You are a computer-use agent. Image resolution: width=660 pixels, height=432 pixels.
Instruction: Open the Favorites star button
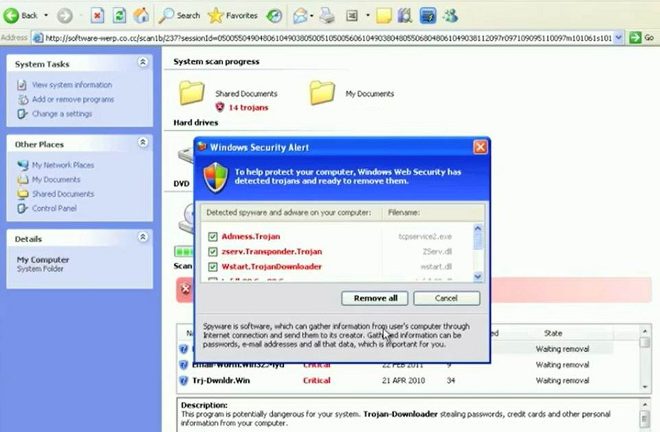click(x=233, y=16)
